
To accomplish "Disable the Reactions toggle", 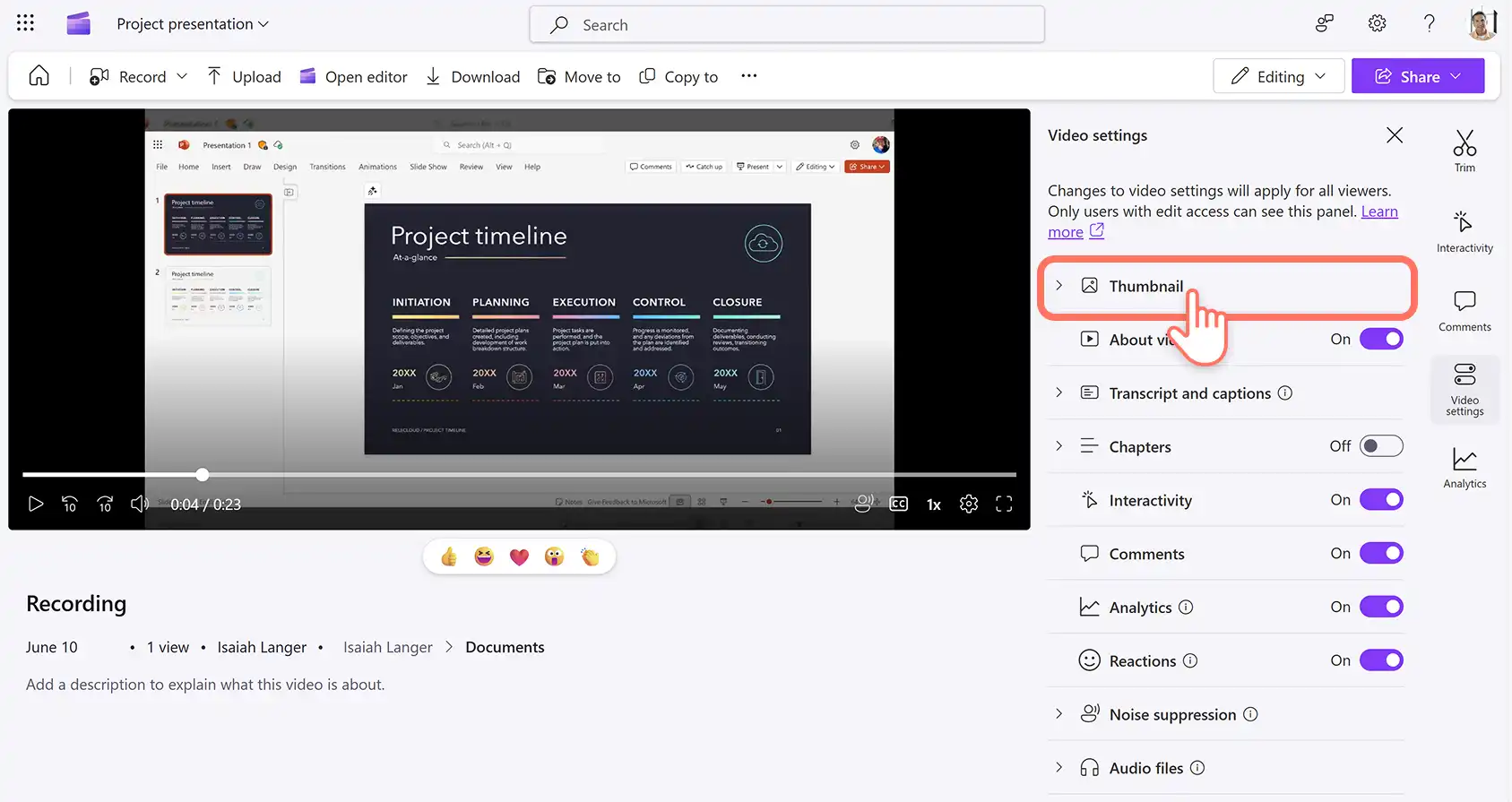I will click(x=1381, y=660).
